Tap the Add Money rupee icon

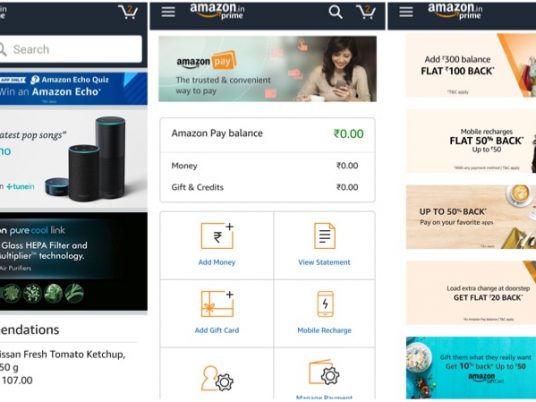click(217, 236)
